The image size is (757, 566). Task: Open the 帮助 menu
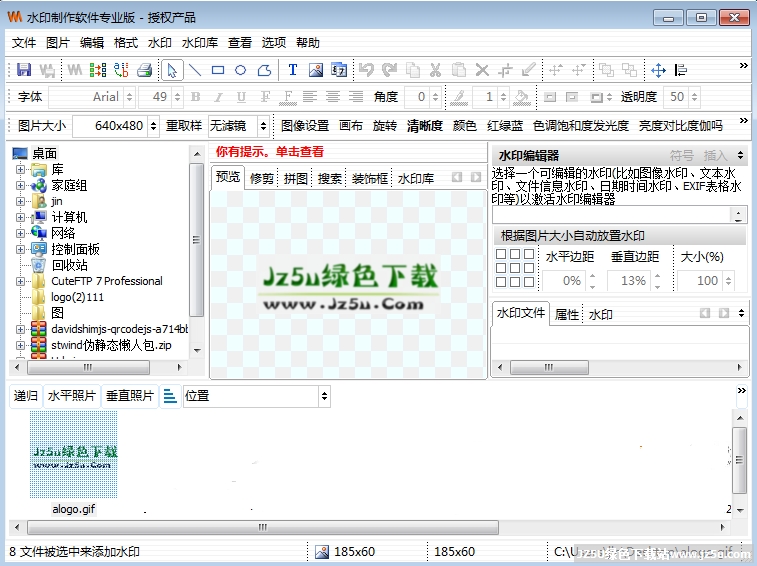coord(308,43)
